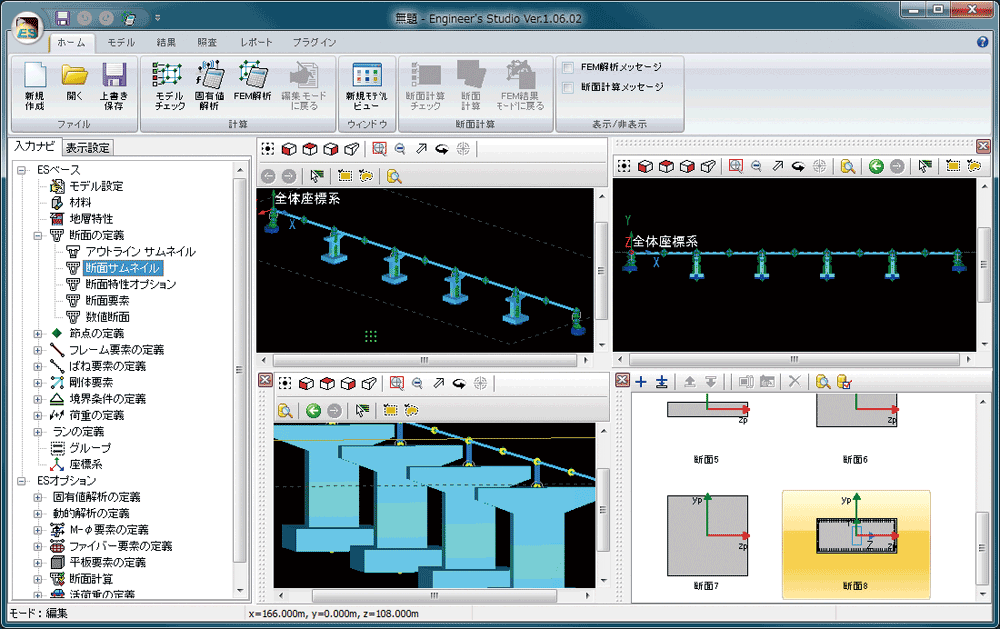Expand 境界条件の定義 node
This screenshot has width=1000, height=629.
(x=38, y=399)
